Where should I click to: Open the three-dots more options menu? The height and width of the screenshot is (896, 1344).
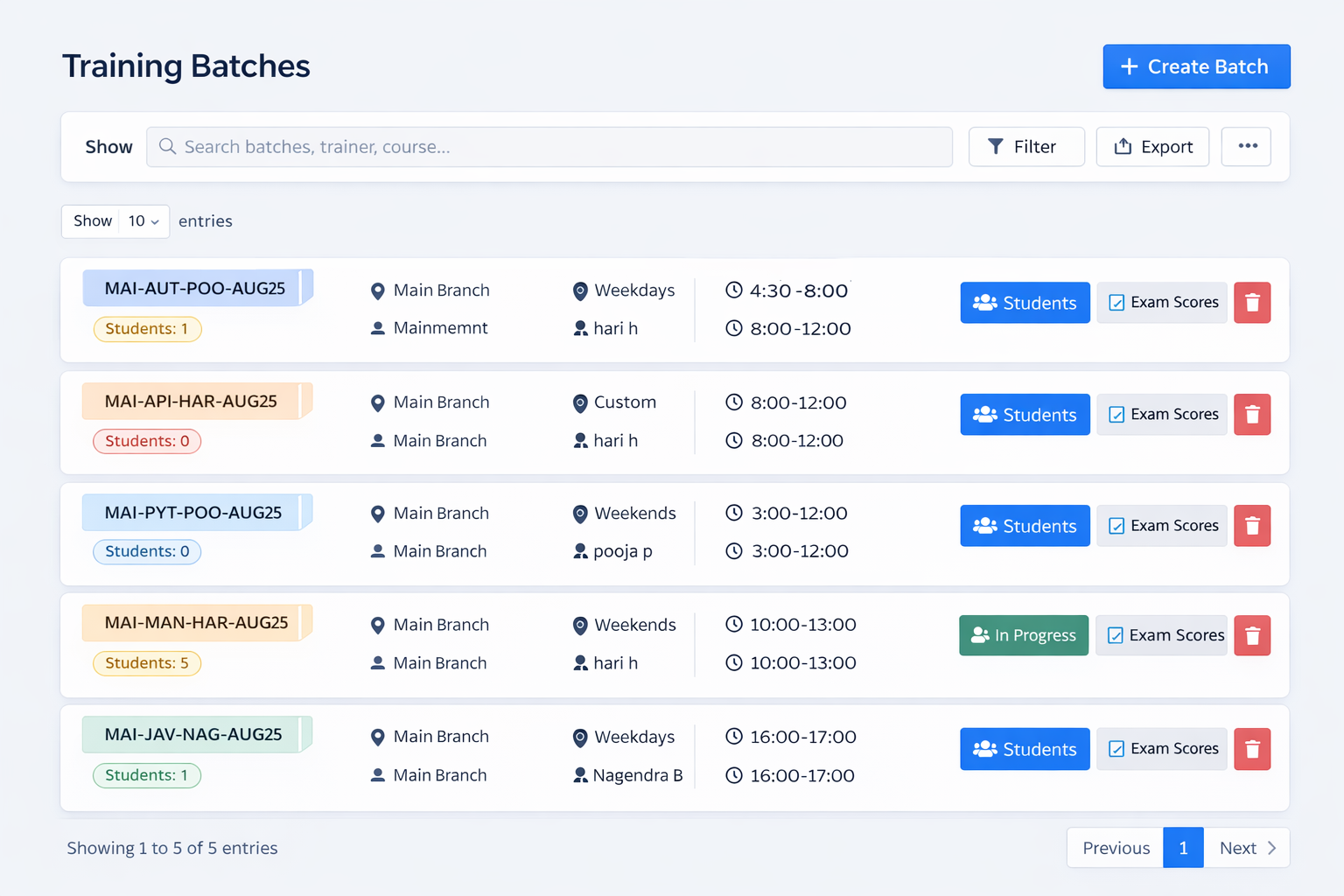click(1247, 147)
